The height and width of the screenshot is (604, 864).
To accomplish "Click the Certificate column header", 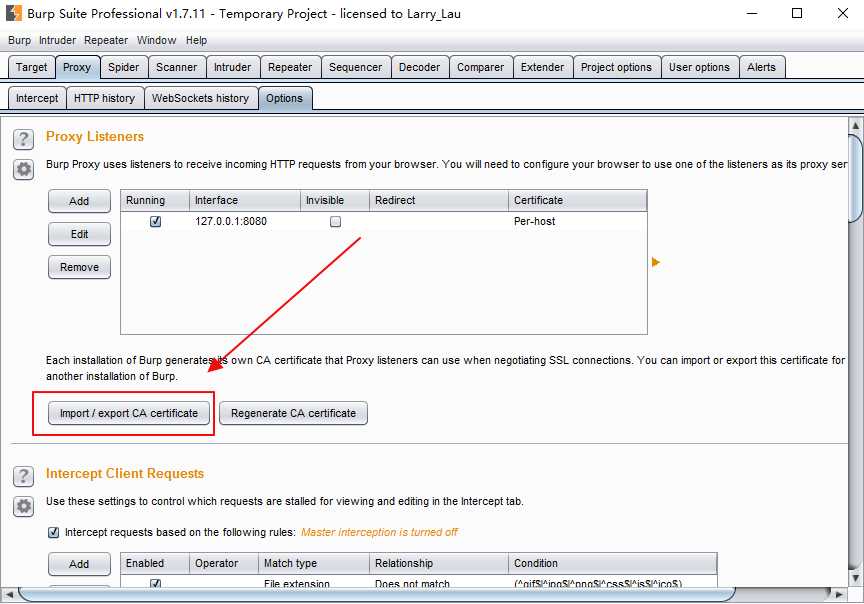I will (577, 201).
